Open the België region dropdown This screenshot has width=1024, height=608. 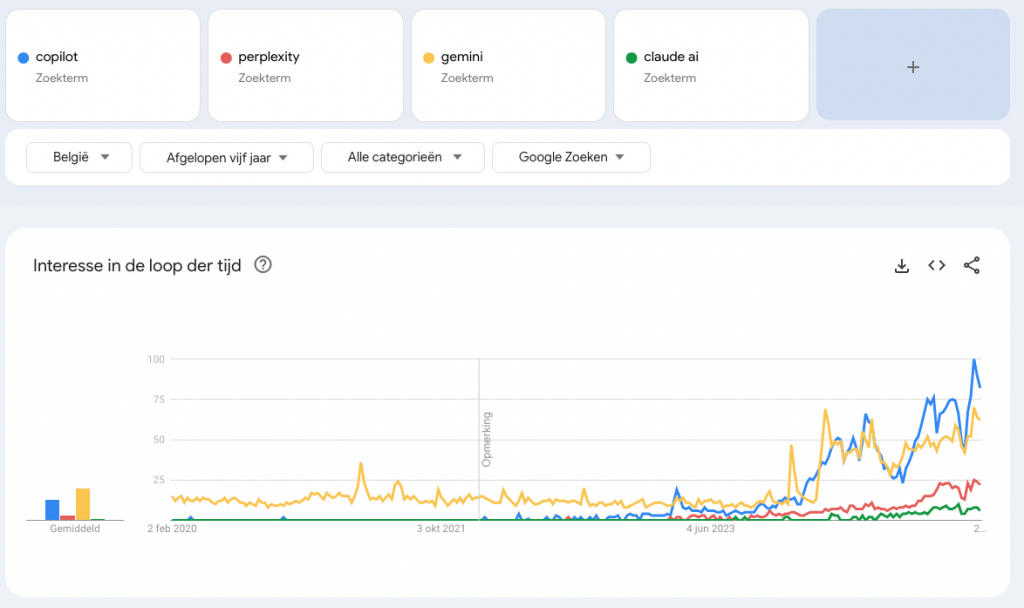click(79, 157)
